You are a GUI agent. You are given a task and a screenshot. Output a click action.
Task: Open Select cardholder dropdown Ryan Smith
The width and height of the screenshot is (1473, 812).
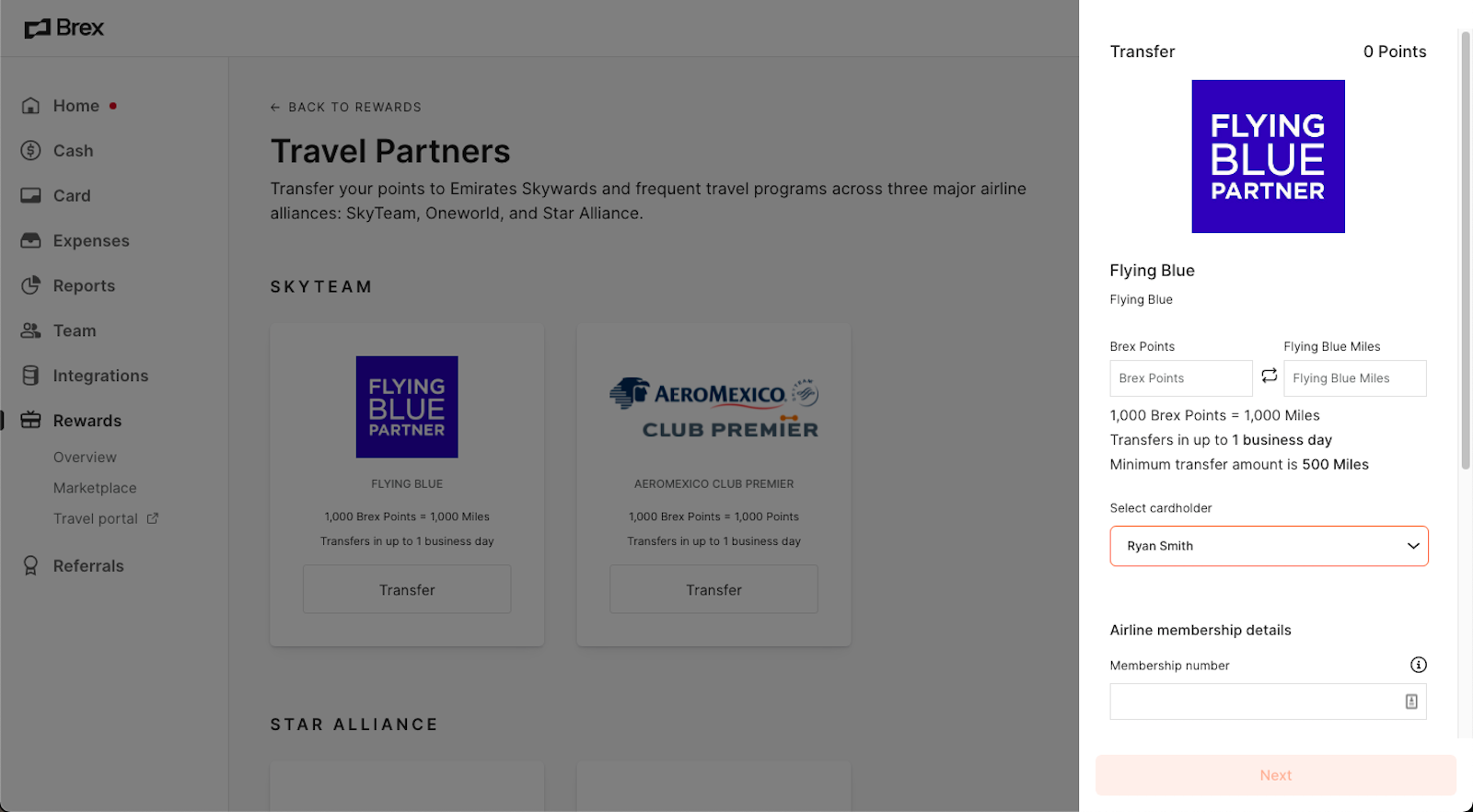point(1269,546)
